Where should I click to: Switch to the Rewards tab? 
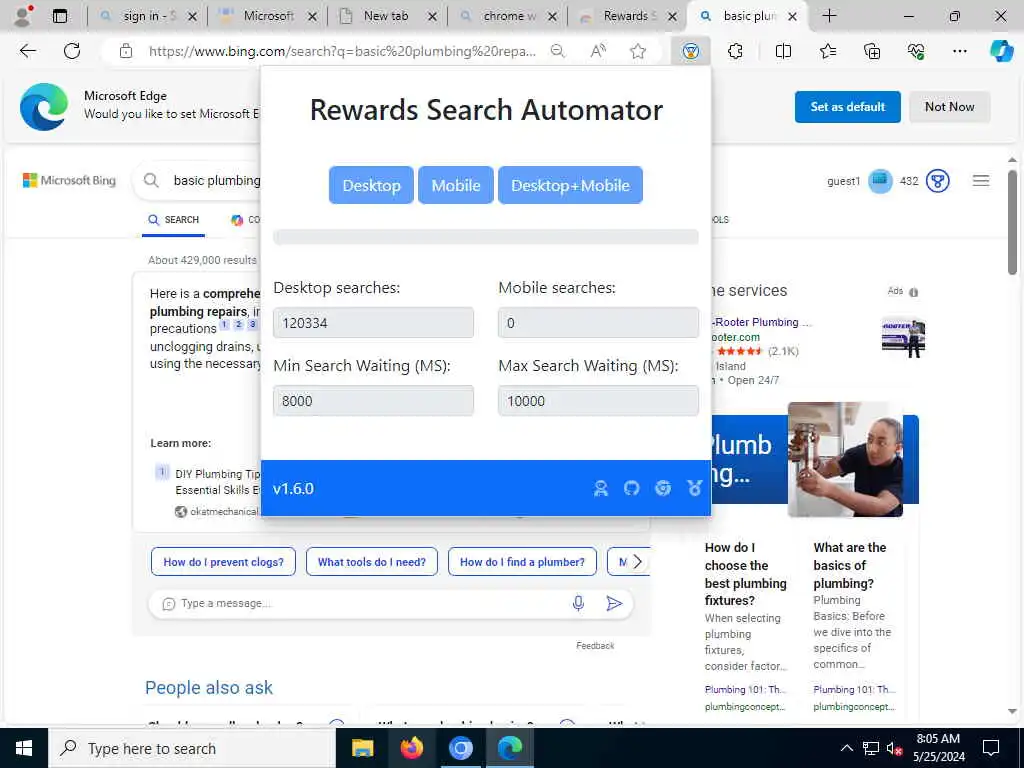[x=627, y=16]
